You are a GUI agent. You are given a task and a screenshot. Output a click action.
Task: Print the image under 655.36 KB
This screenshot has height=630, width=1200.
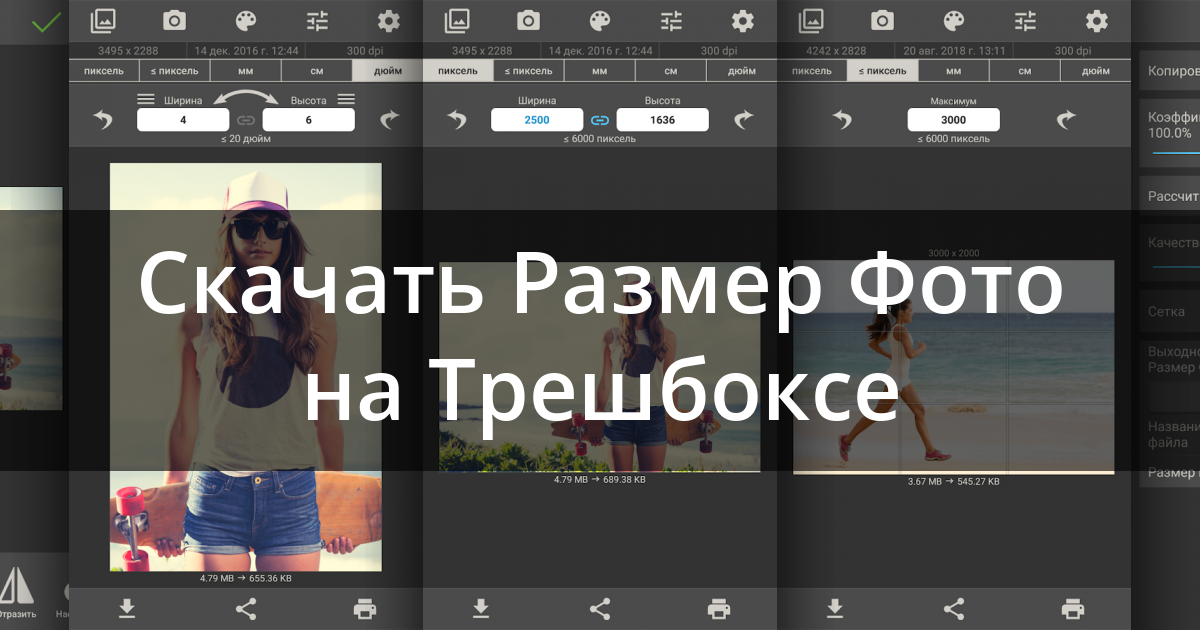365,607
